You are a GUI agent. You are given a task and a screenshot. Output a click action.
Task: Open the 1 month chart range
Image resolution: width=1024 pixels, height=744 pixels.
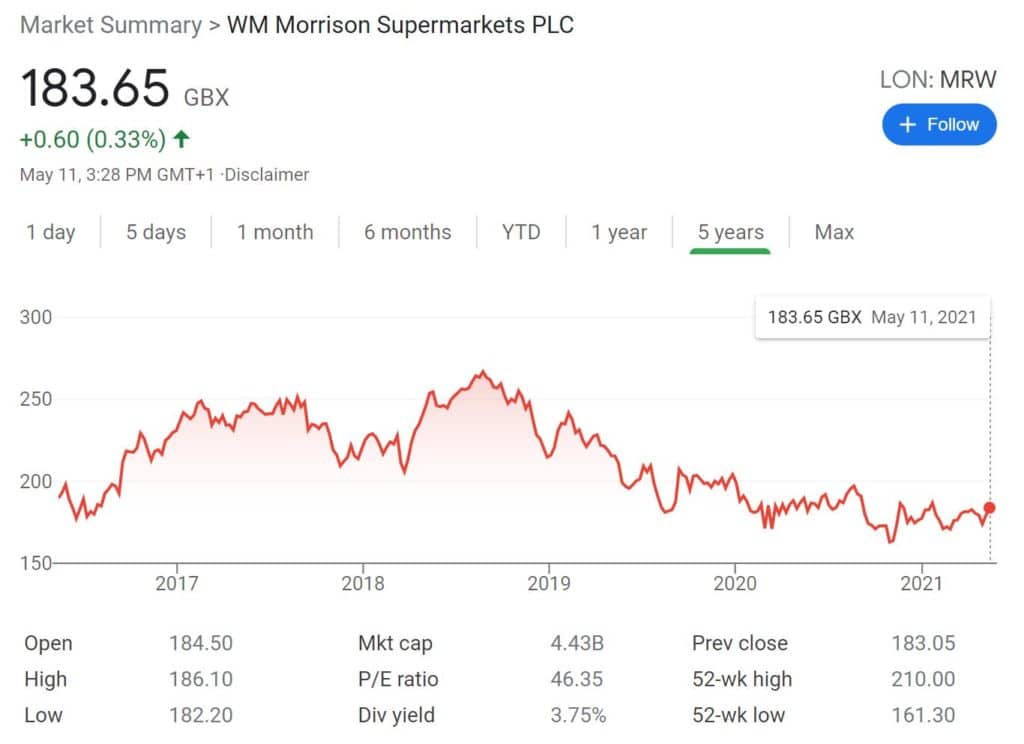point(275,232)
